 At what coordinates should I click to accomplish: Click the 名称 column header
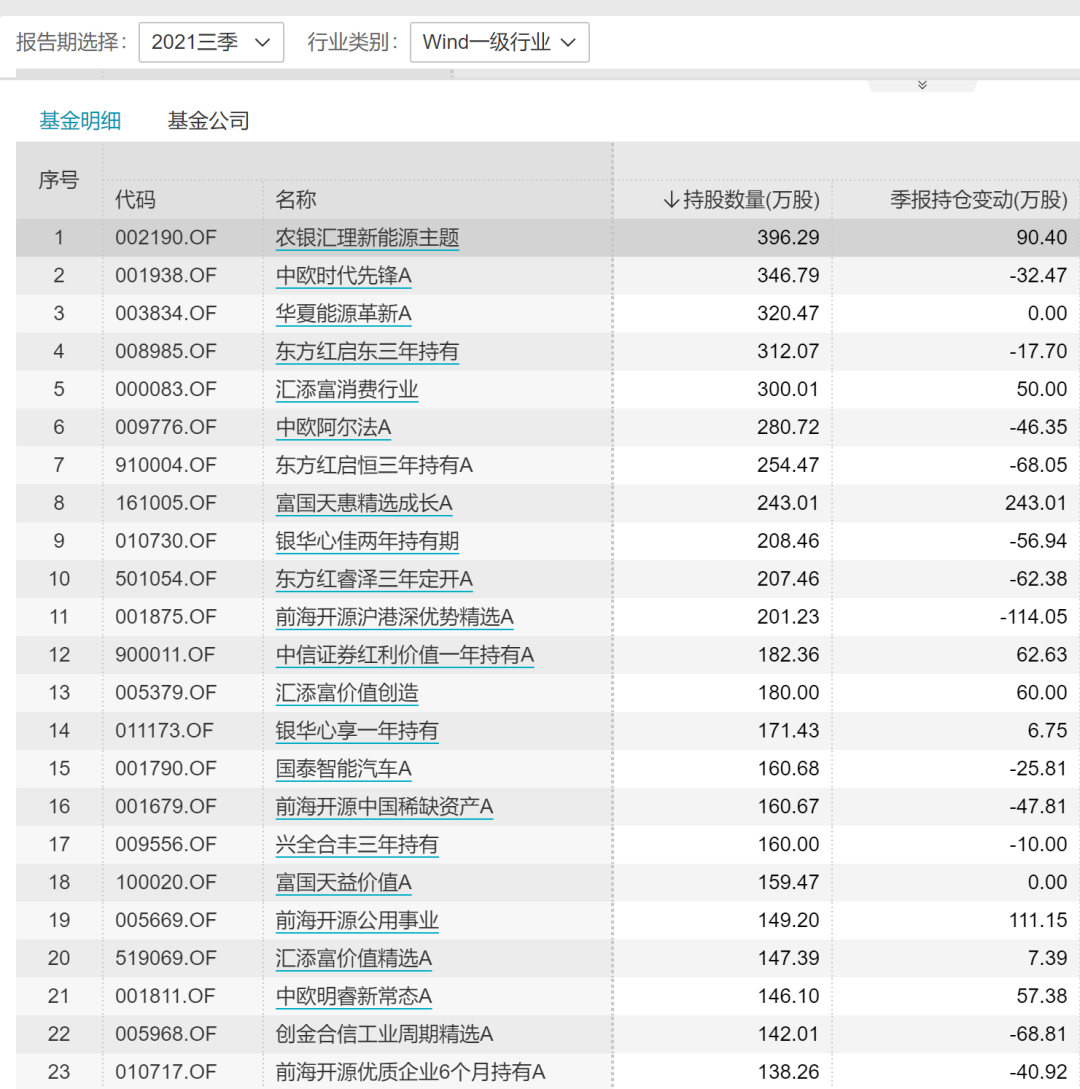tap(296, 200)
